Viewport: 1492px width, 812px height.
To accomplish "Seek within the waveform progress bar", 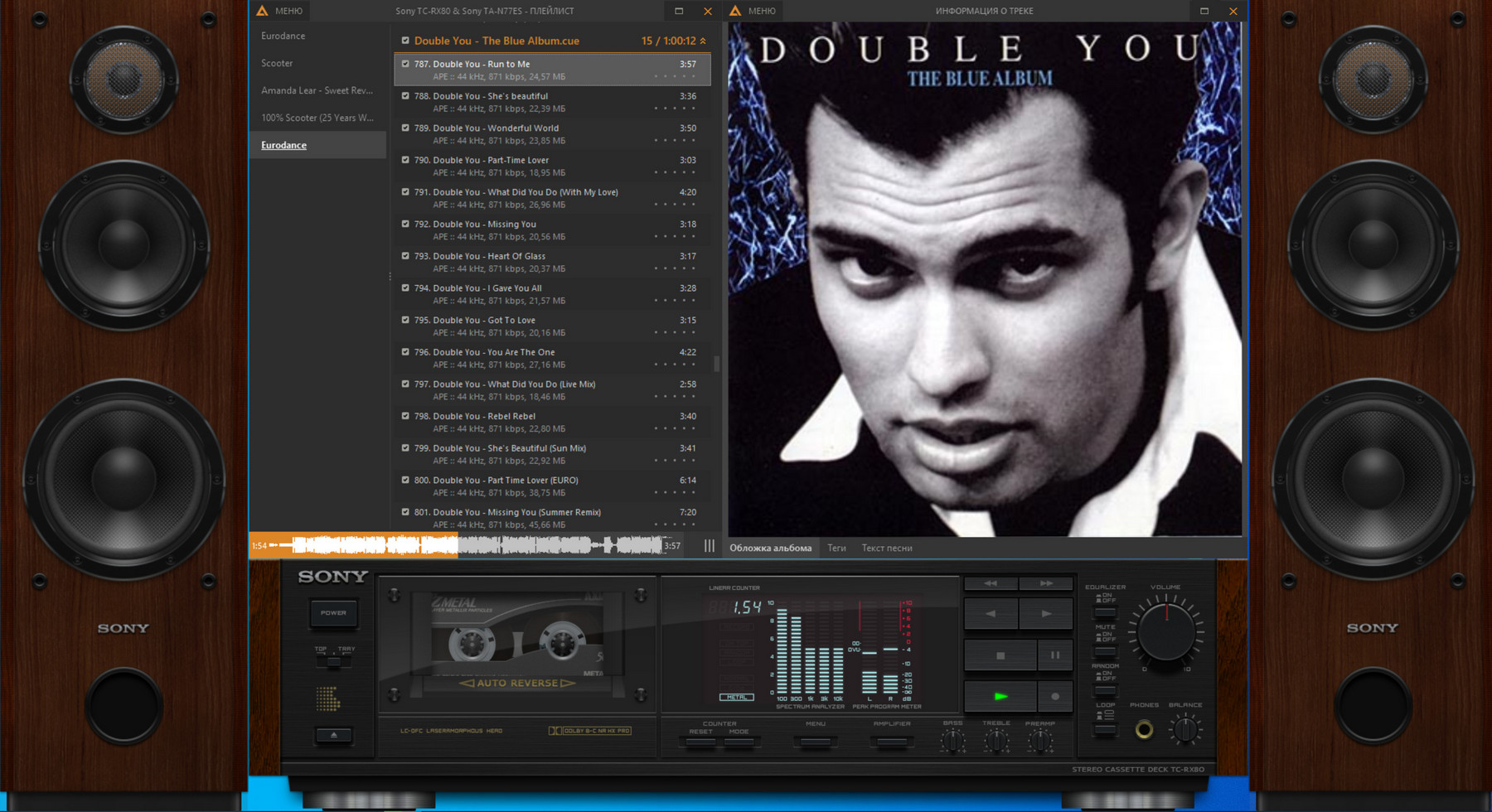I will (466, 545).
